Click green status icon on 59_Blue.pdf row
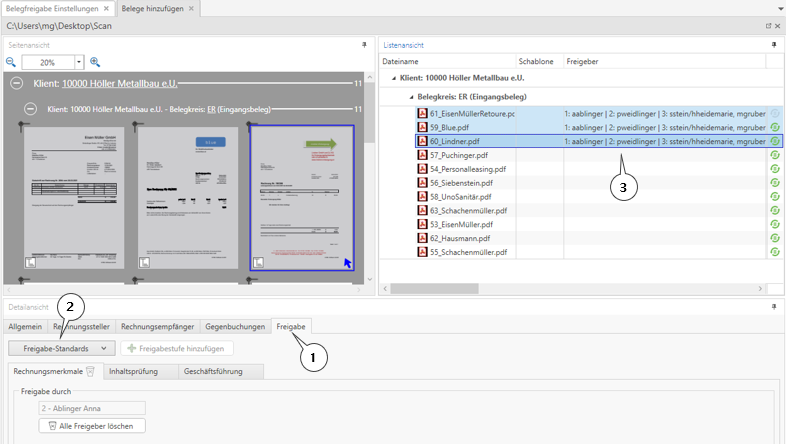This screenshot has width=786, height=444. pyautogui.click(x=775, y=127)
